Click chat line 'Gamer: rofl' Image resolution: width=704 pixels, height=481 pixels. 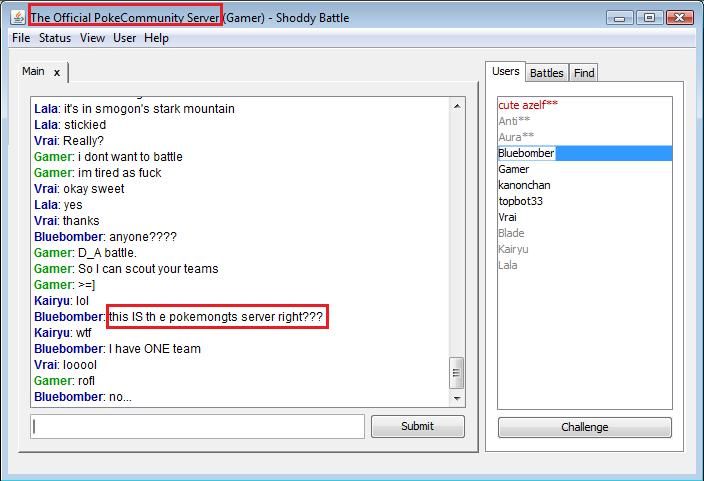coord(65,381)
